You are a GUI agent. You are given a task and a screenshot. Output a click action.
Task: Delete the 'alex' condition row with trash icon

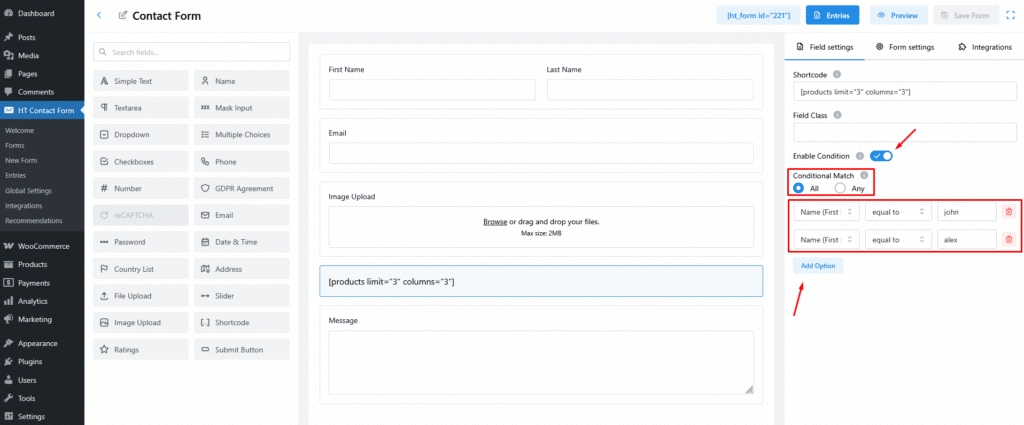[1008, 239]
